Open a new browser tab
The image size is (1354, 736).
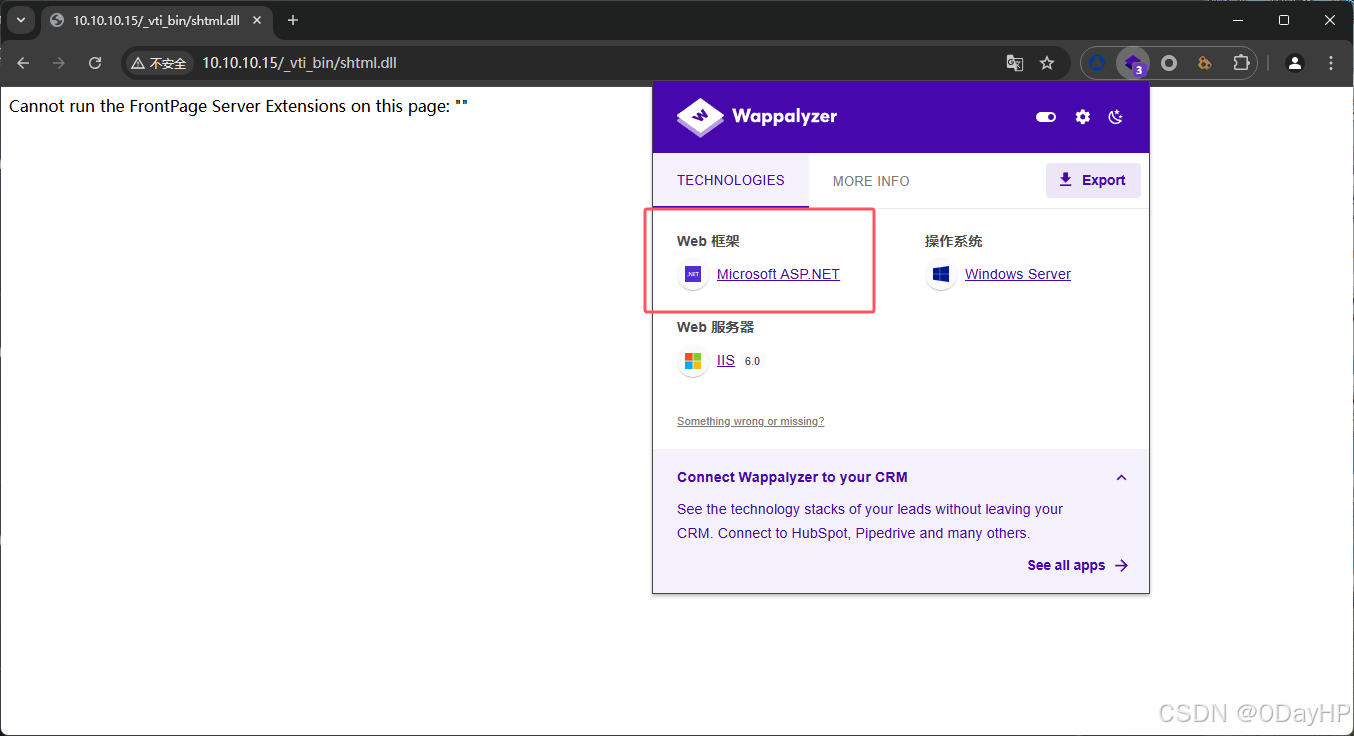pyautogui.click(x=293, y=20)
